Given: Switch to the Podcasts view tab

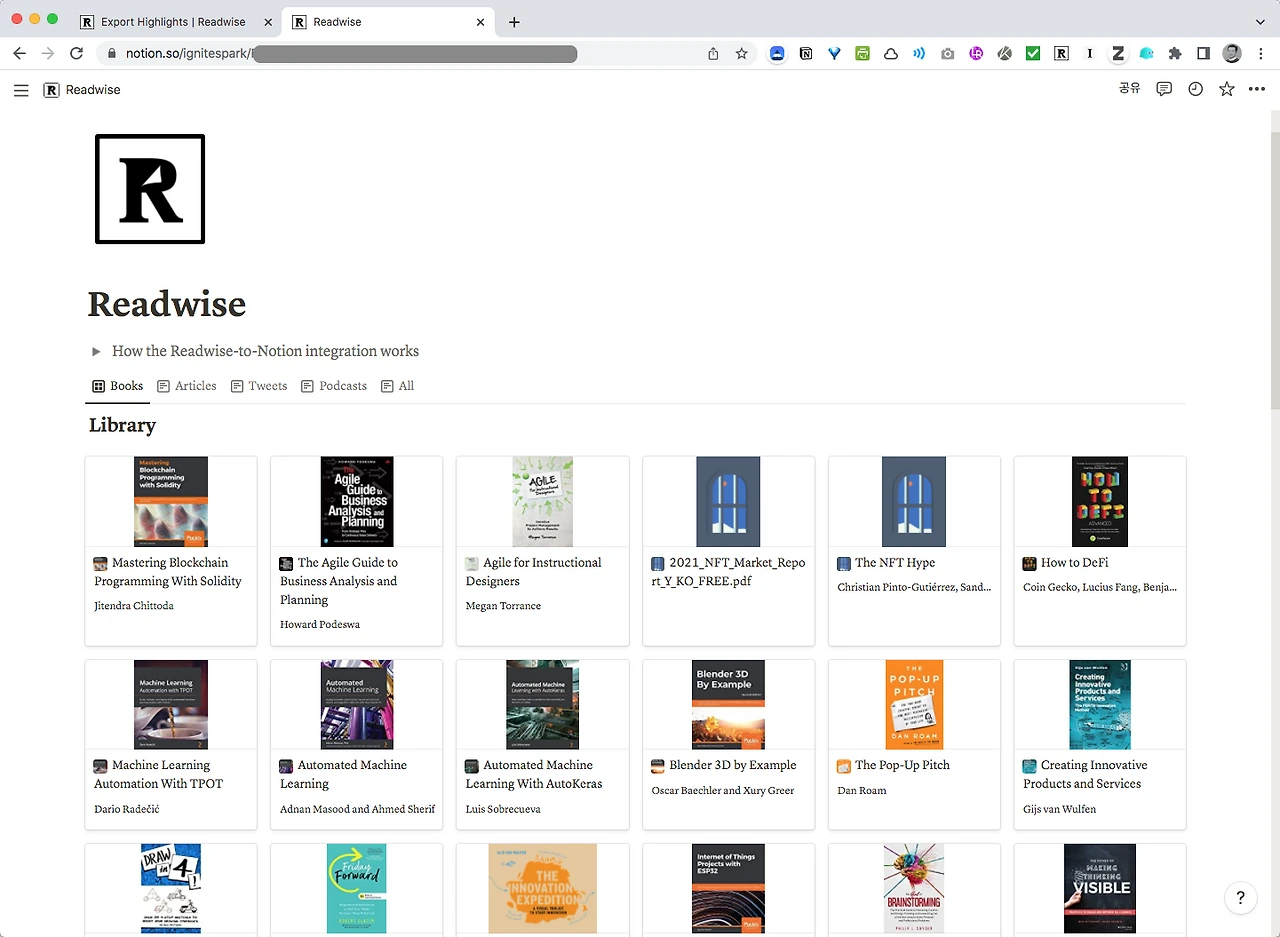Looking at the screenshot, I should pyautogui.click(x=334, y=386).
